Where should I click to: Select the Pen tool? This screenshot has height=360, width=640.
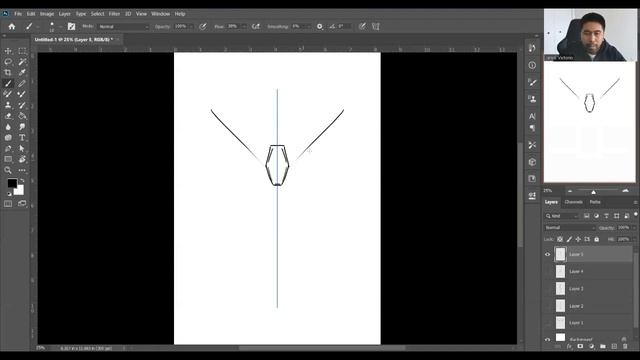[x=8, y=149]
